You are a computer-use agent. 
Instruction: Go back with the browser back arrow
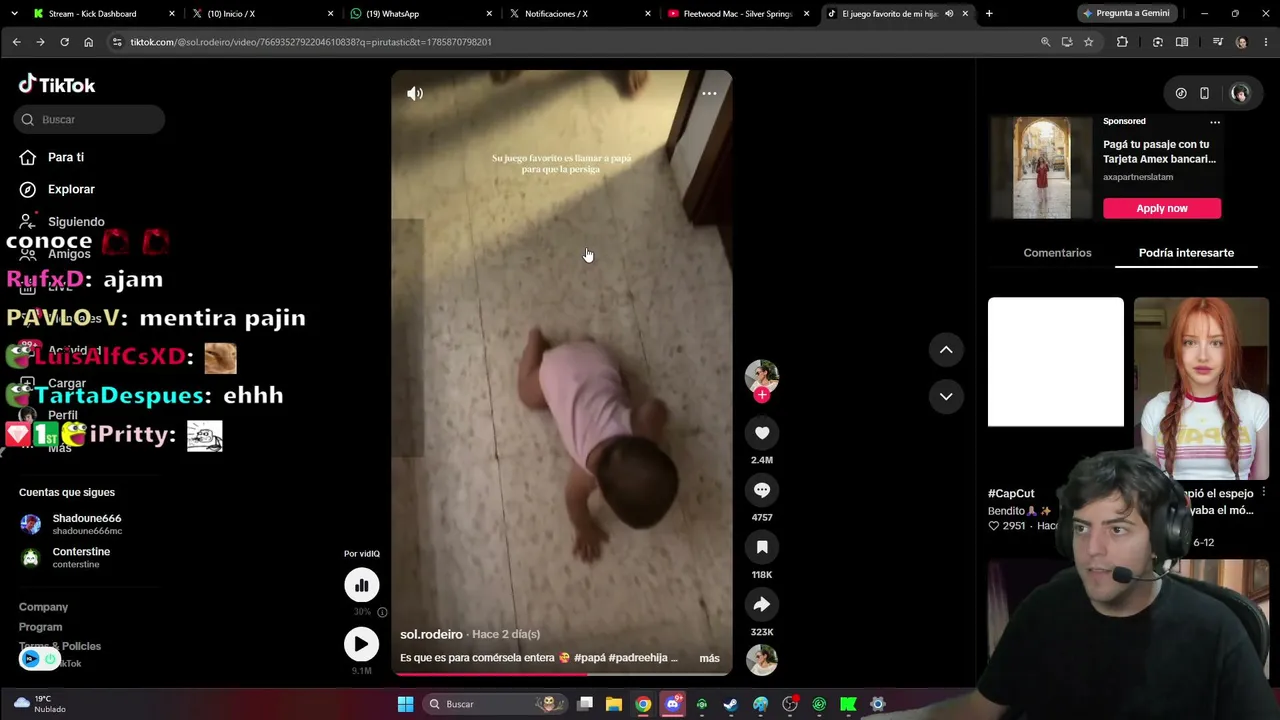point(16,42)
